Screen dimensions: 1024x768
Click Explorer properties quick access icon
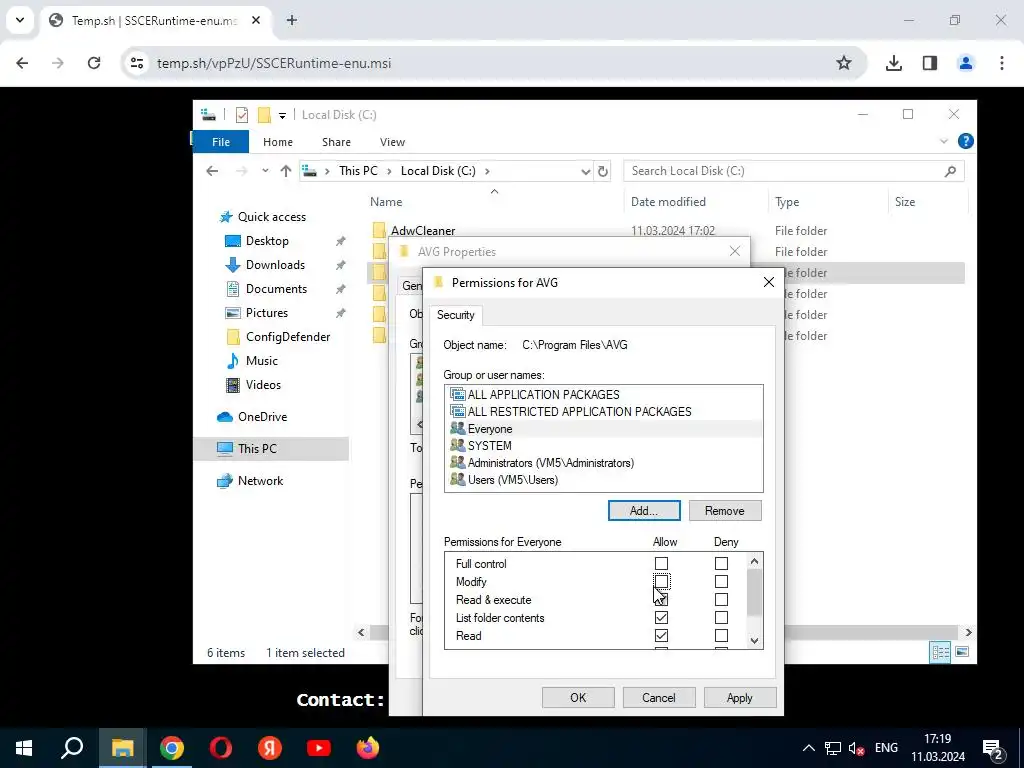(242, 115)
